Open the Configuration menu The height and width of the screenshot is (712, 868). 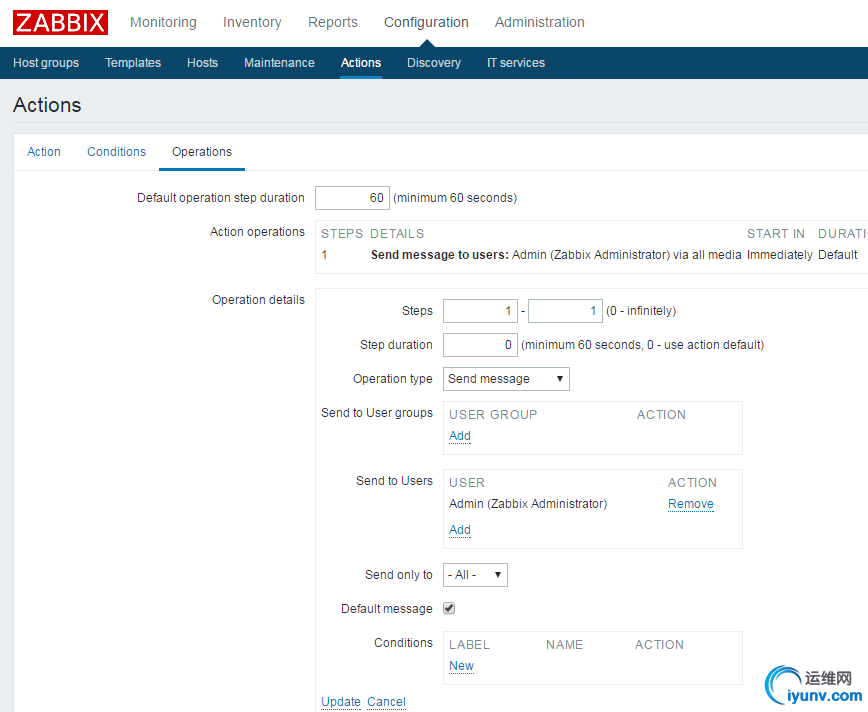tap(426, 22)
